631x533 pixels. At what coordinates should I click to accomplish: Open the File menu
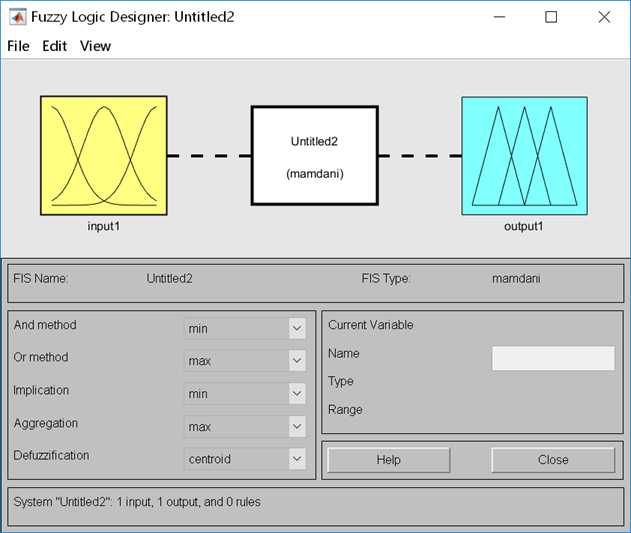click(x=18, y=46)
